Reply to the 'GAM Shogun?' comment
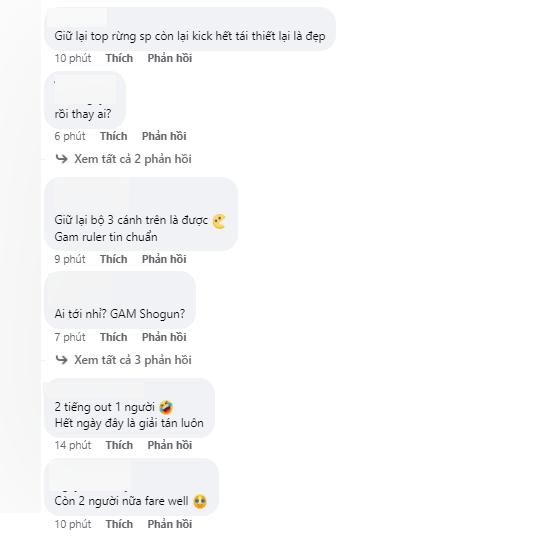Image resolution: width=556 pixels, height=536 pixels. tap(164, 337)
